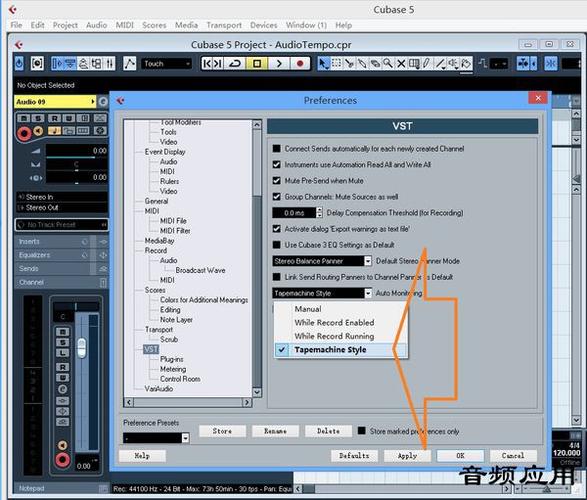Uncheck Mute Pre-Send when Mute
Image resolution: width=587 pixels, height=500 pixels.
(x=277, y=181)
